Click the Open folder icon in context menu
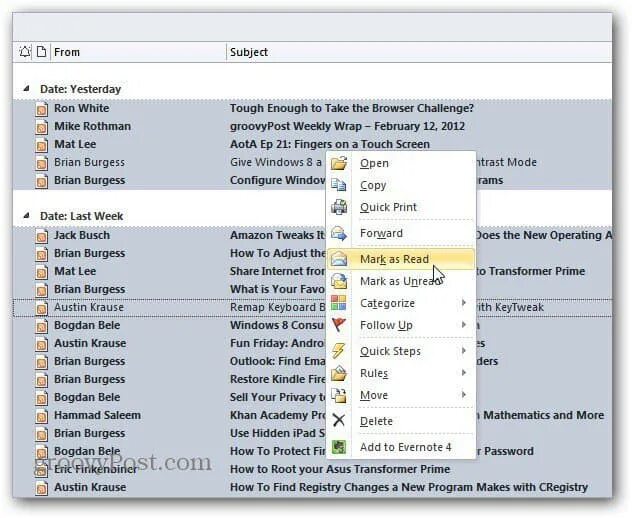Screen dimensions: 632x518 339,163
